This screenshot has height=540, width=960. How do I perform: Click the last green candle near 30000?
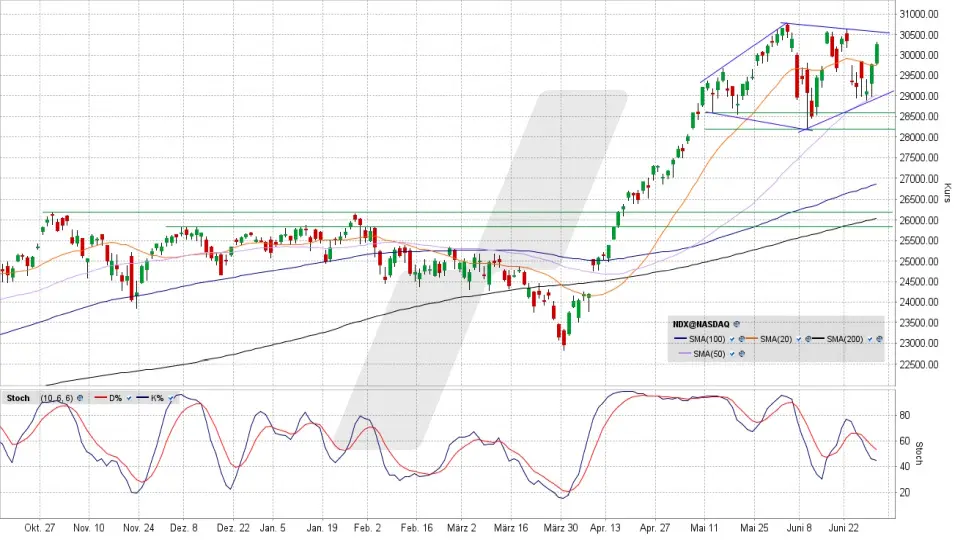click(877, 53)
